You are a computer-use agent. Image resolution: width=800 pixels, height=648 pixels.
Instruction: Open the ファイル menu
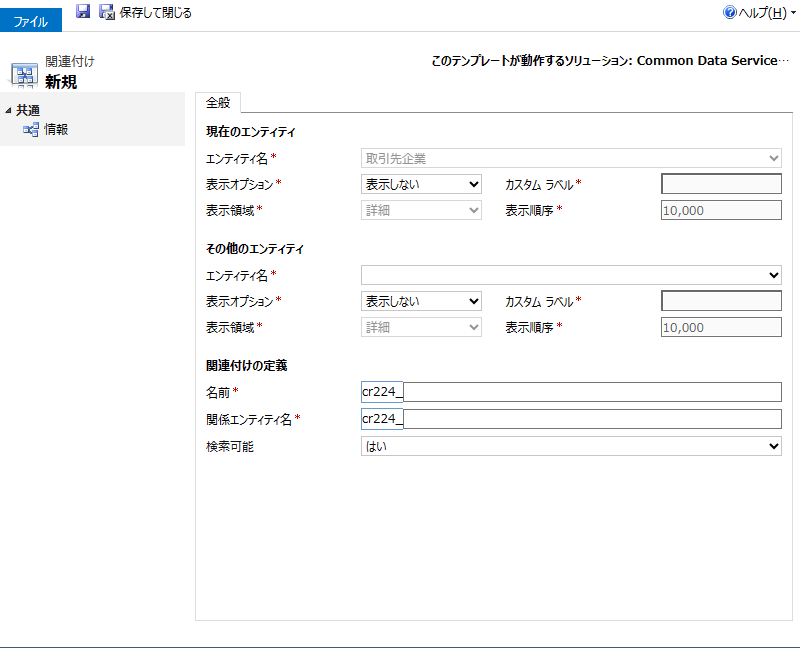pyautogui.click(x=31, y=20)
